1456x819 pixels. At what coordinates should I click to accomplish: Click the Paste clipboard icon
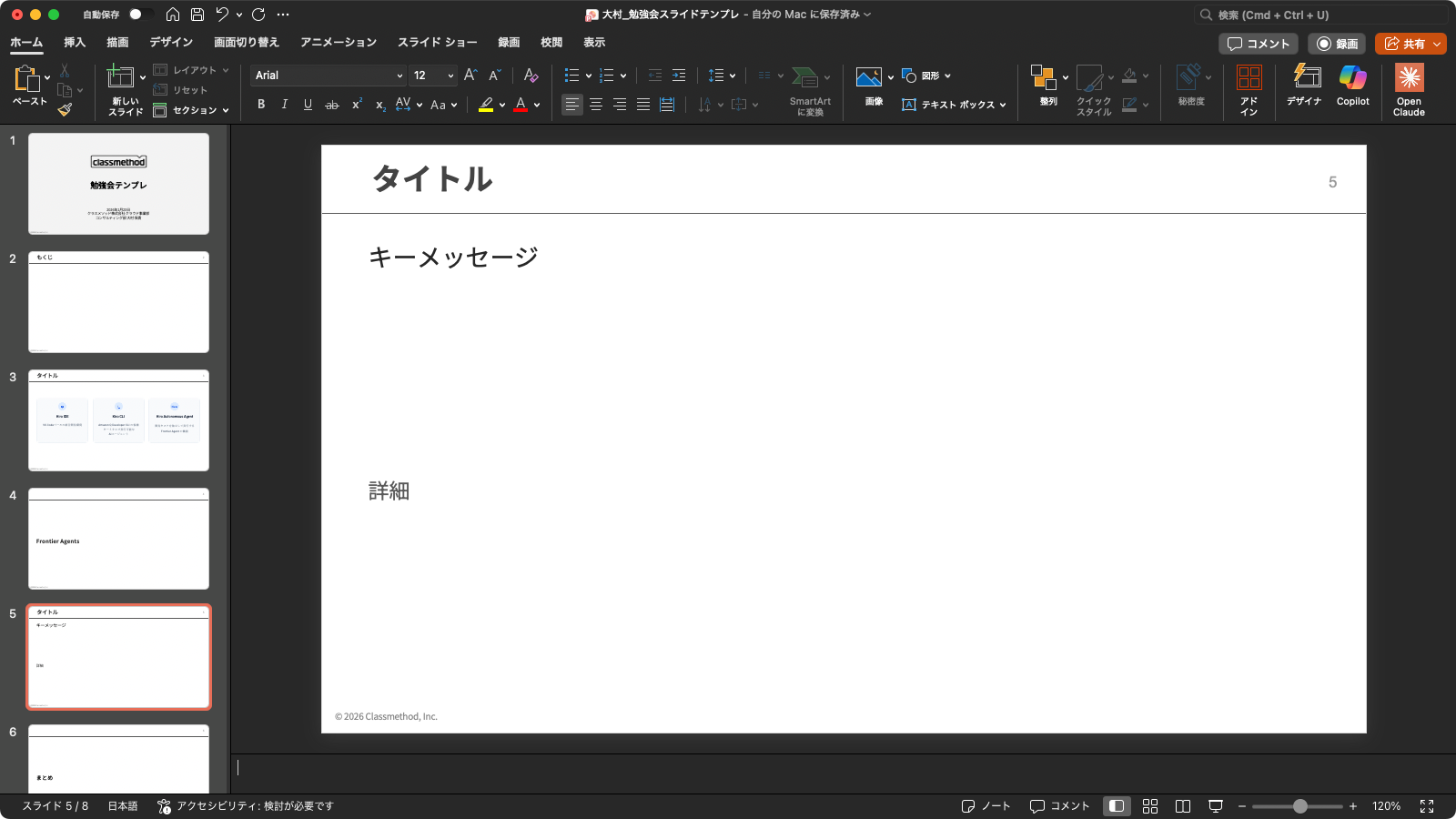26,82
